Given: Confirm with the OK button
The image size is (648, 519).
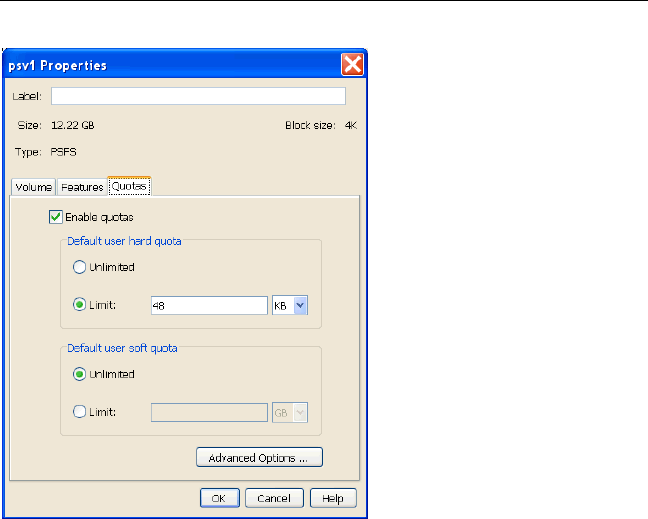Looking at the screenshot, I should (219, 498).
